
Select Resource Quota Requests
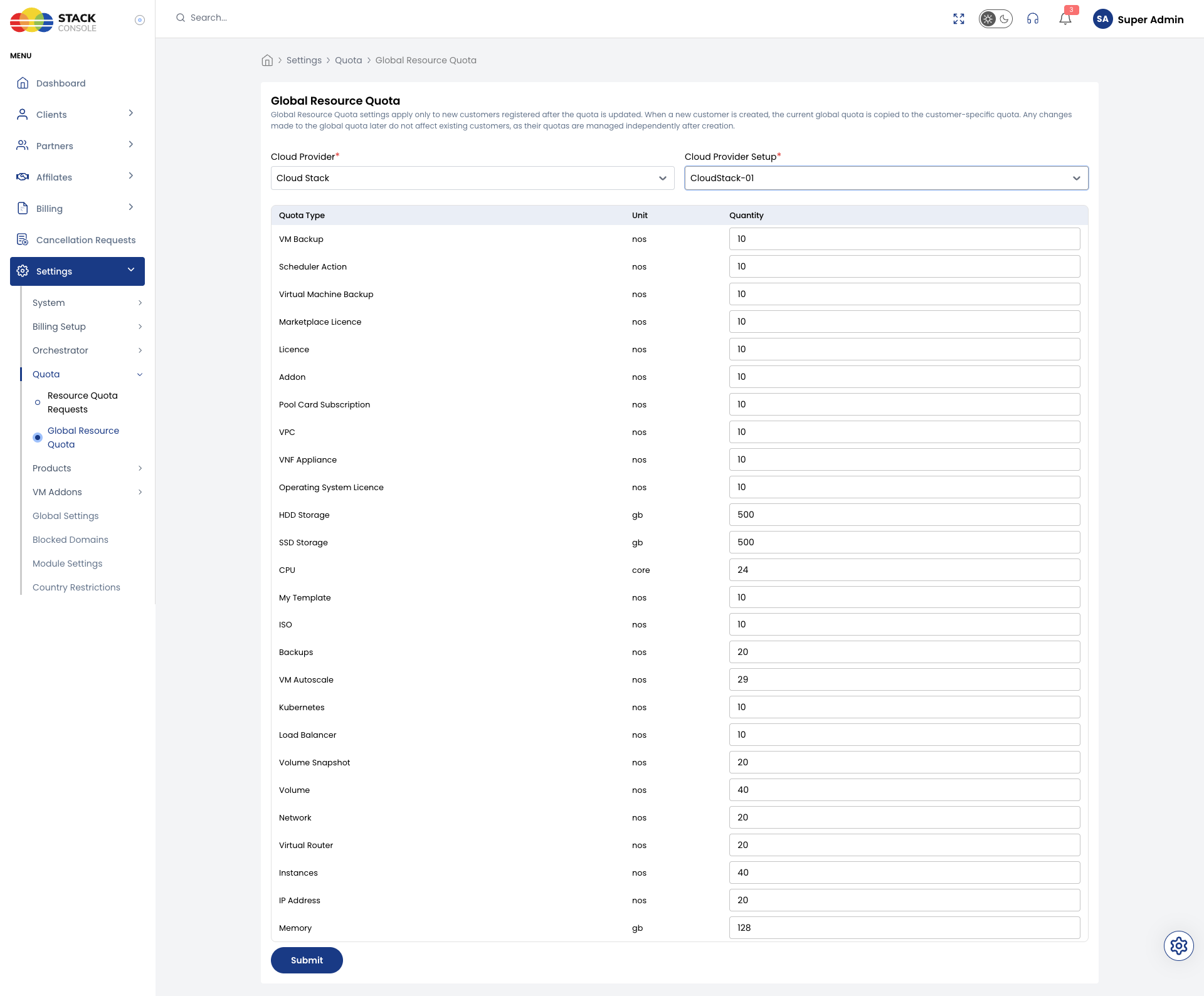point(82,402)
